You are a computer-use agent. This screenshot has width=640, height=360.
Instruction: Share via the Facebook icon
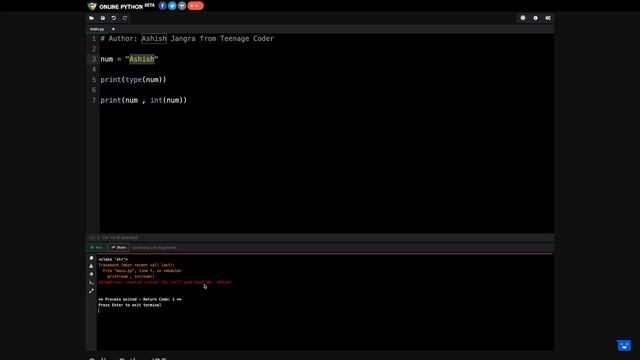162,6
